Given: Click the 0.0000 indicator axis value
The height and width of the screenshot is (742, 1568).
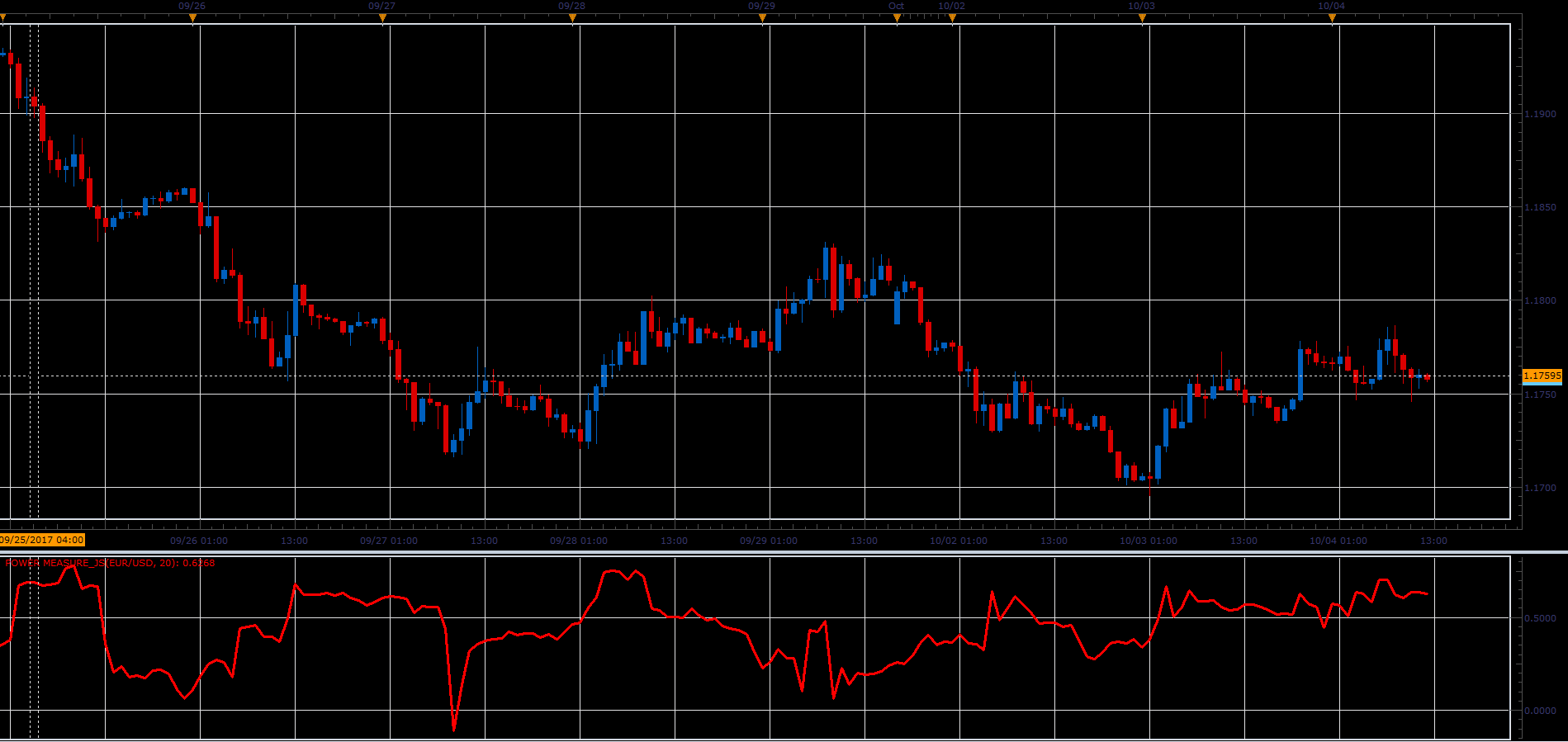Looking at the screenshot, I should pyautogui.click(x=1540, y=710).
